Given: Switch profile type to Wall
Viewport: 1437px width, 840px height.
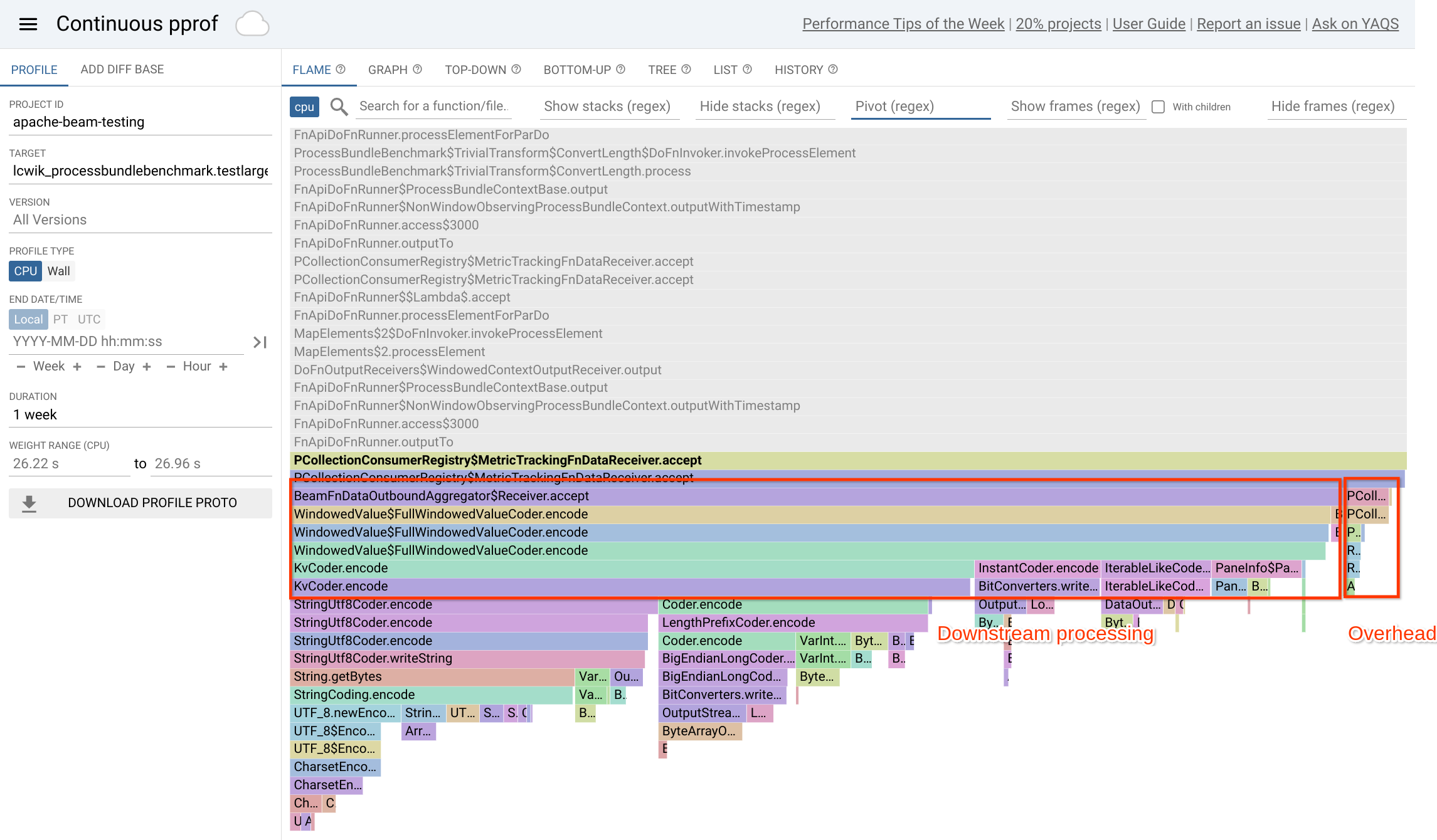Looking at the screenshot, I should (x=58, y=271).
